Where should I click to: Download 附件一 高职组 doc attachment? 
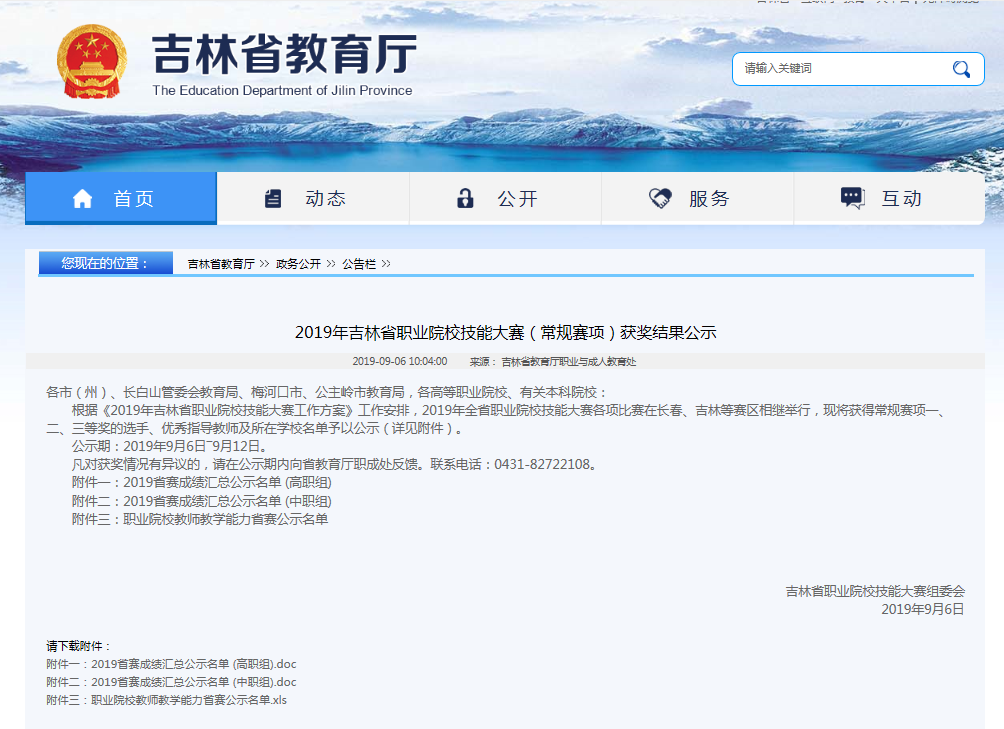[x=170, y=663]
